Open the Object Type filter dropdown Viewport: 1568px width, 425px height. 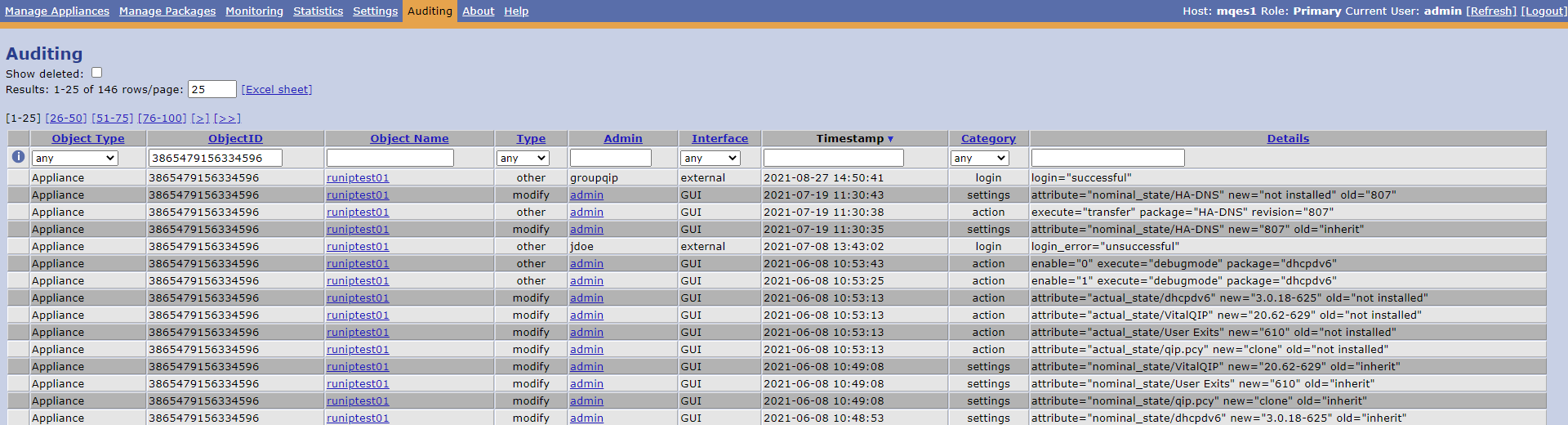pos(75,158)
